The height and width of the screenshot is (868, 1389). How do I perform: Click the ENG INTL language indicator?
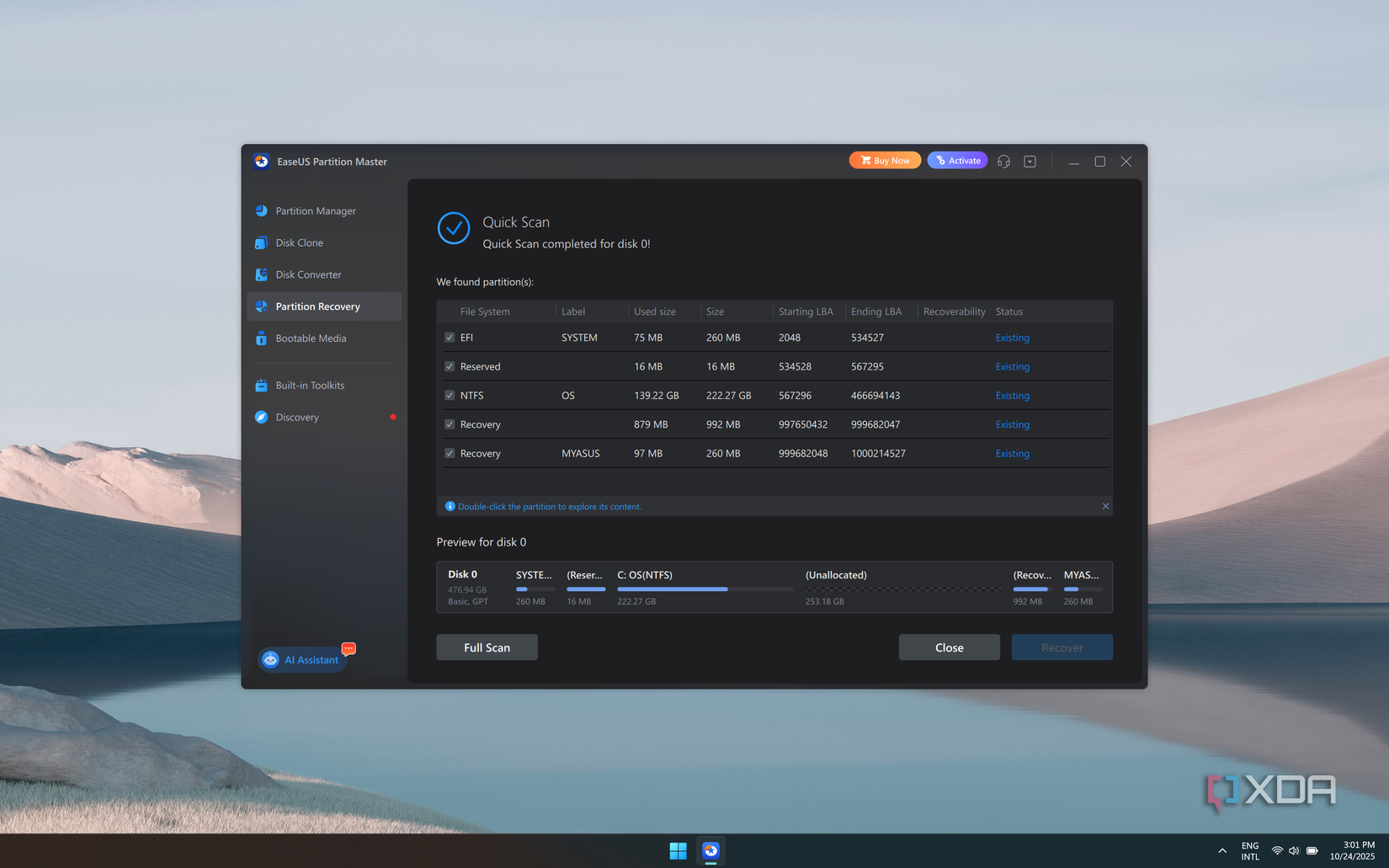point(1250,850)
